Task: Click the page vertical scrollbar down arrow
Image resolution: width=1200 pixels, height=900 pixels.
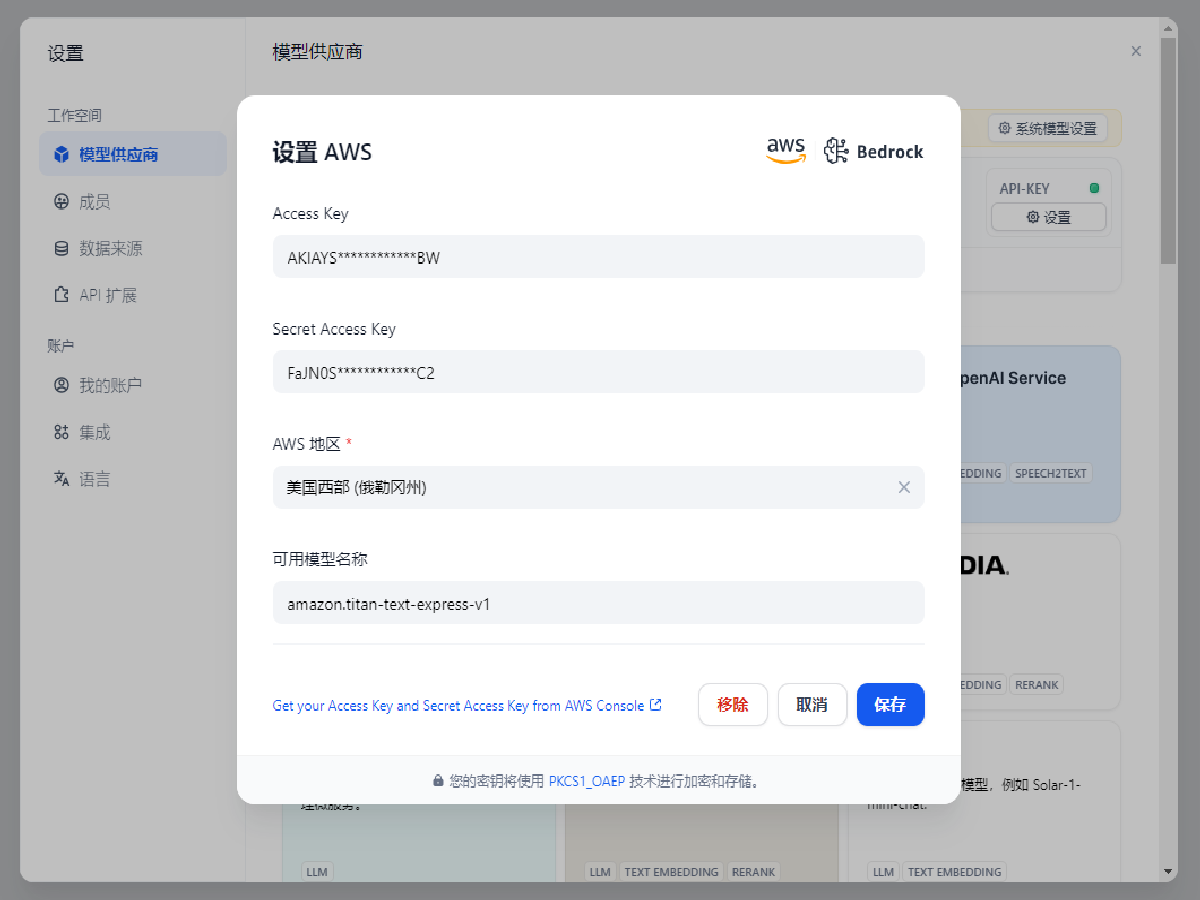Action: (1169, 872)
